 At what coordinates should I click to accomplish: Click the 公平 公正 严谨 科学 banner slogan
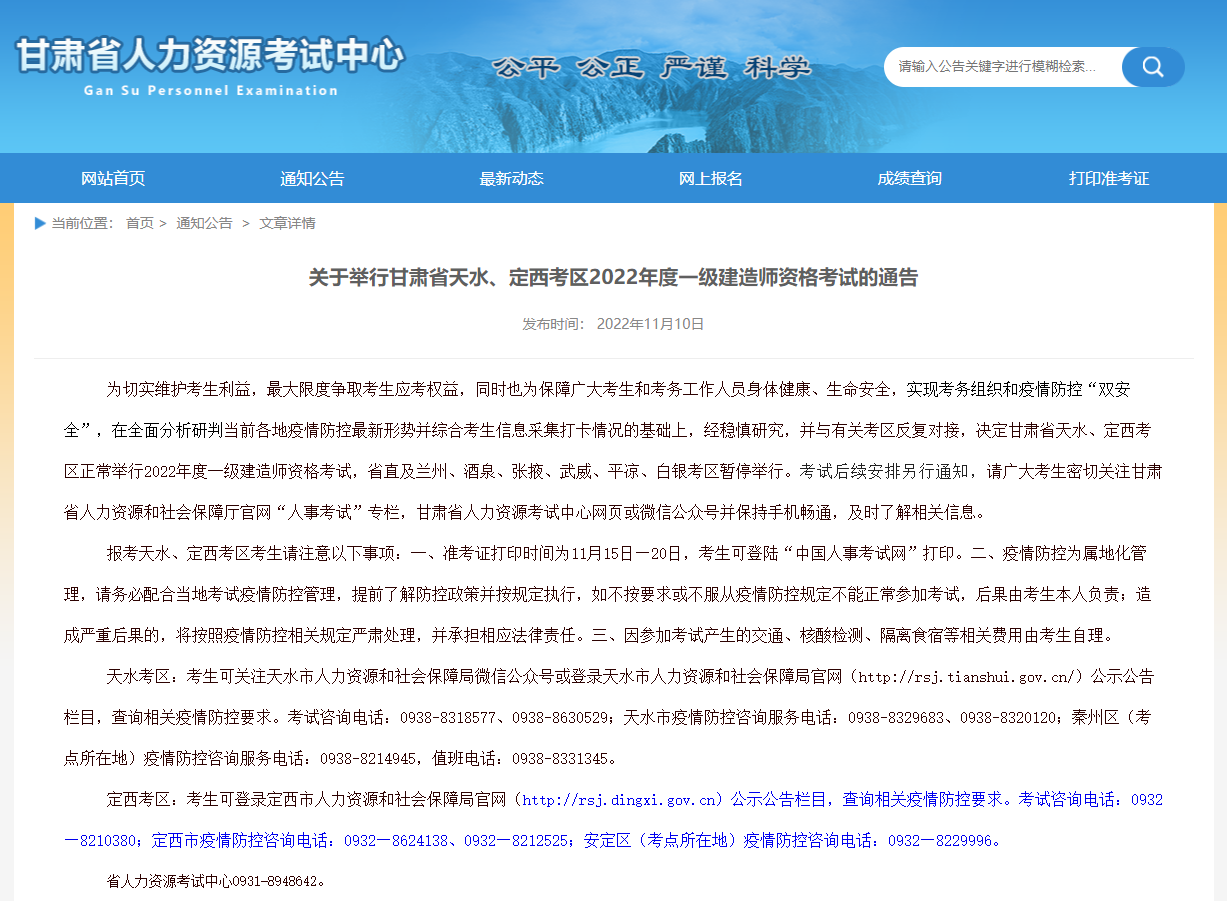[x=651, y=68]
